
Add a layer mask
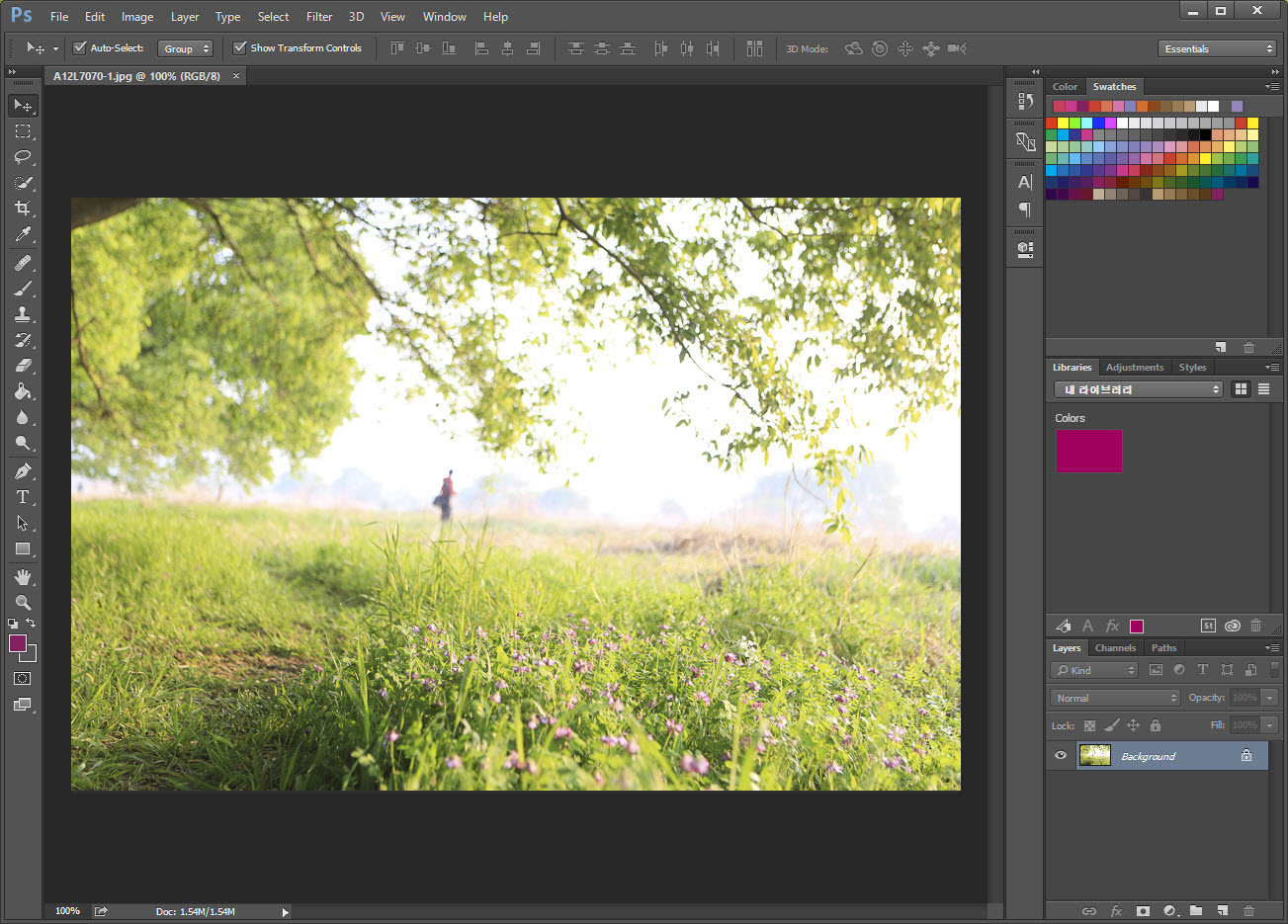click(x=1143, y=910)
